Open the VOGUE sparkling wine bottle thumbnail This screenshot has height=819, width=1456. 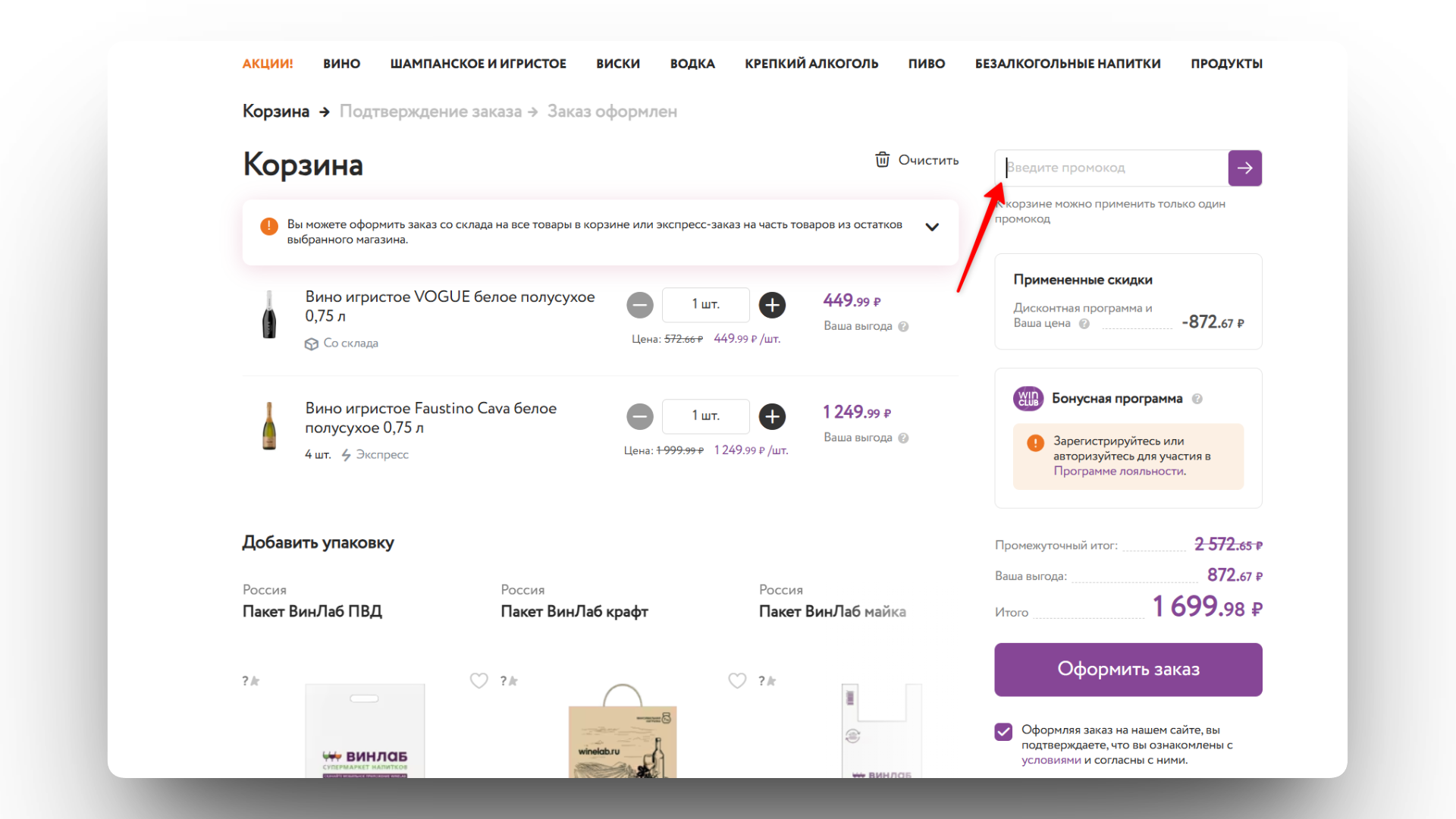coord(269,315)
